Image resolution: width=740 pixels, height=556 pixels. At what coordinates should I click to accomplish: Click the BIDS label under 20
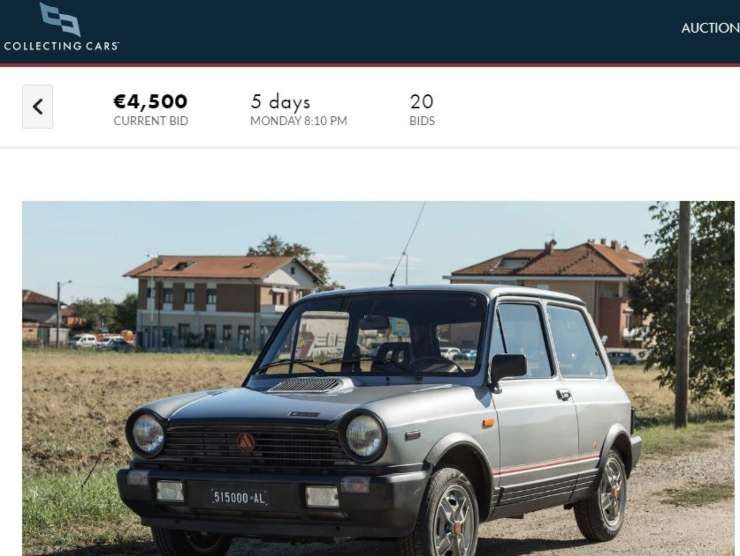(422, 121)
